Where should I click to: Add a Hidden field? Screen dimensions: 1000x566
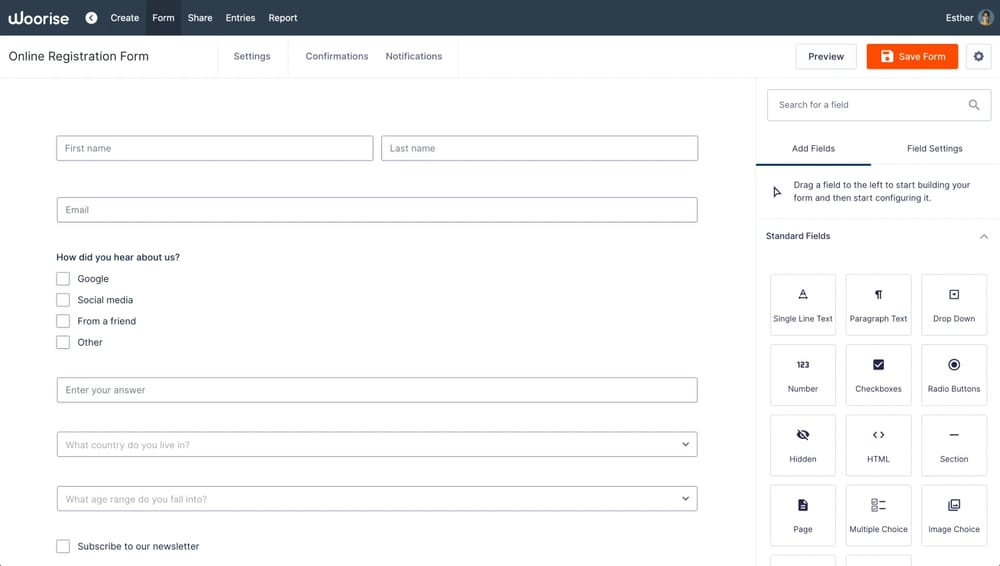point(802,445)
